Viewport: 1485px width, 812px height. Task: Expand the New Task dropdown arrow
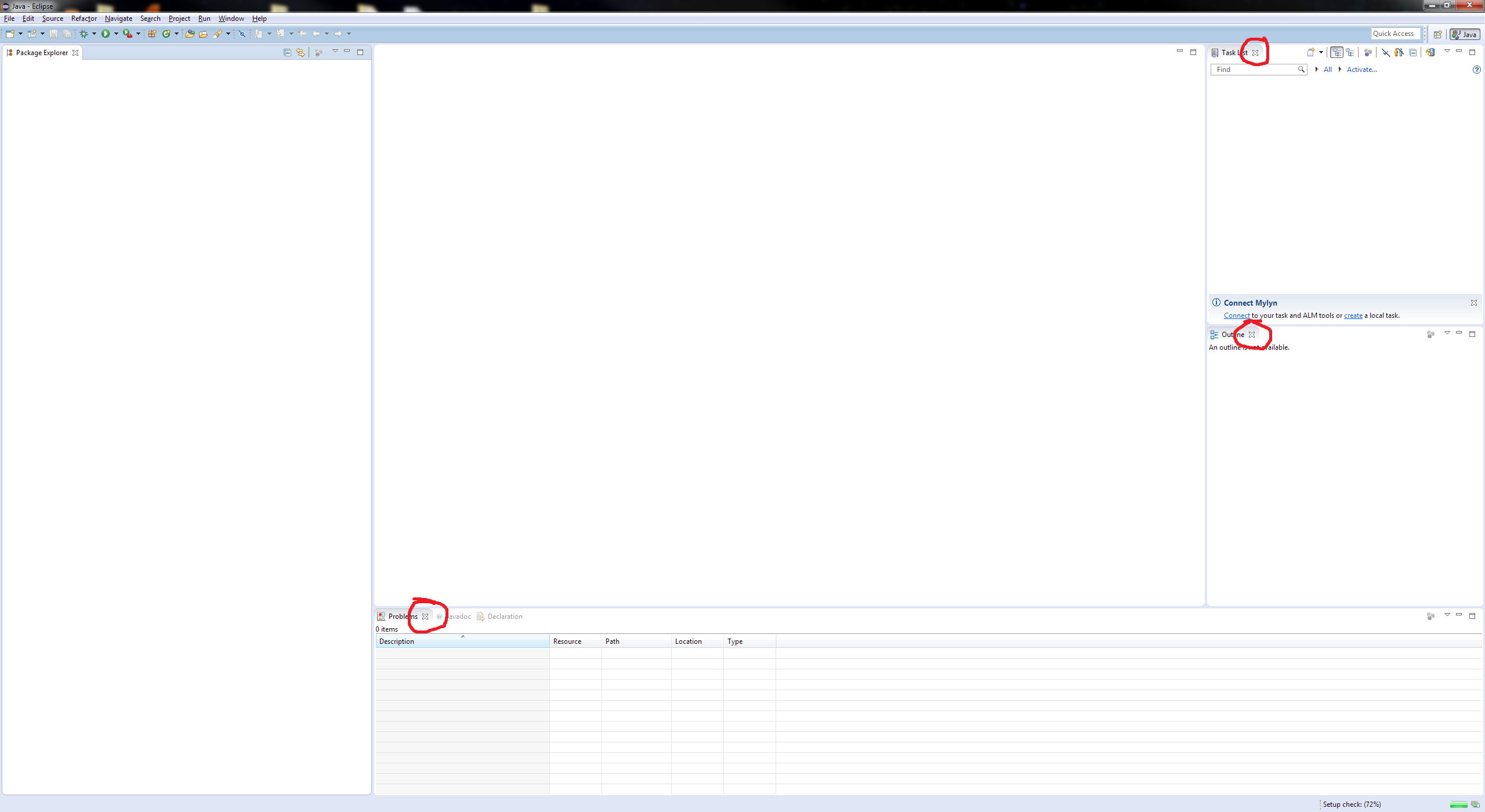pos(1321,53)
